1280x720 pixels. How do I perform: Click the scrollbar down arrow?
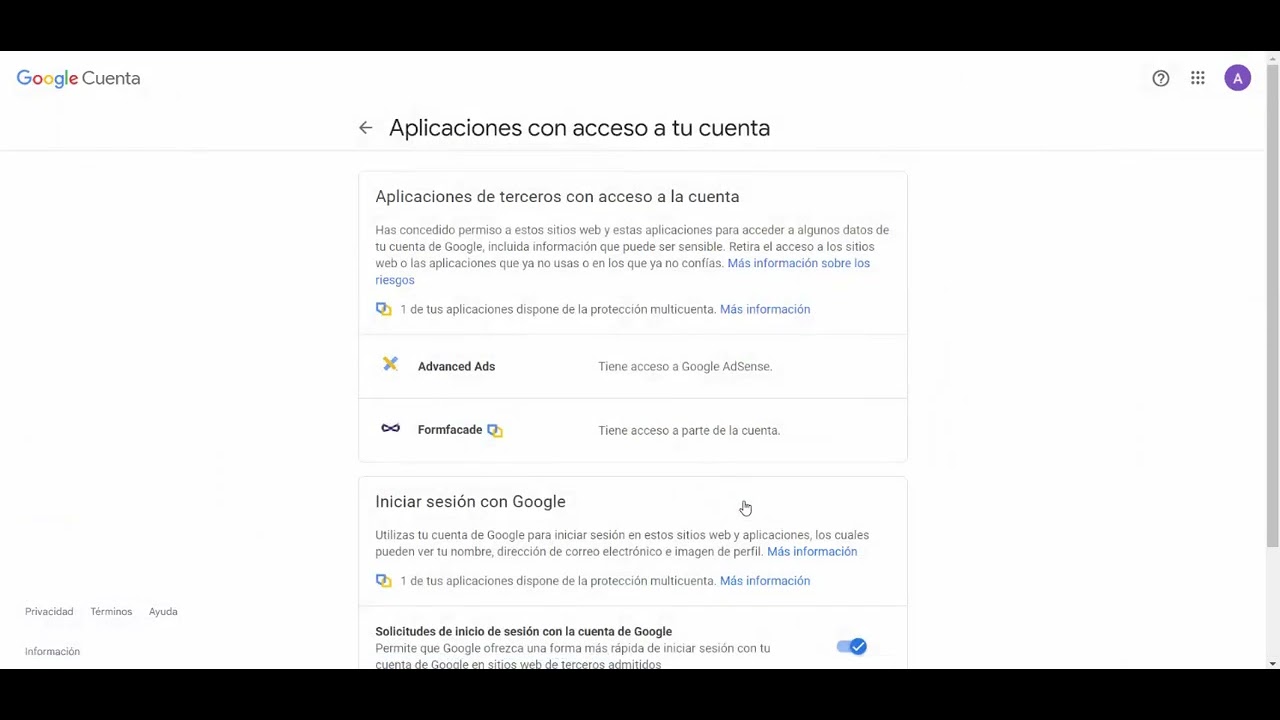(x=1272, y=663)
